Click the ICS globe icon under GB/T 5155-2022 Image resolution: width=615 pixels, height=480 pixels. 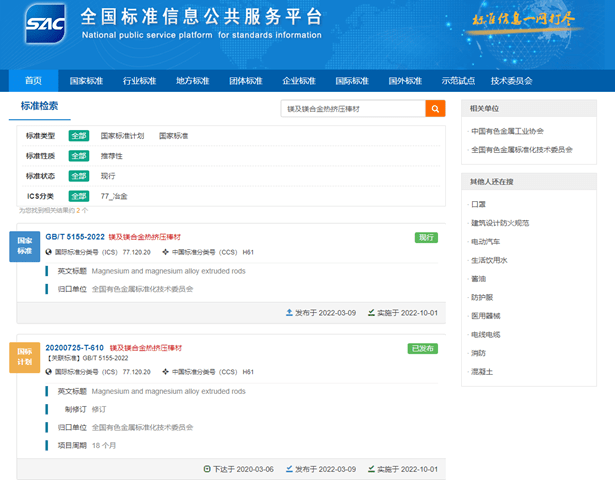click(49, 252)
